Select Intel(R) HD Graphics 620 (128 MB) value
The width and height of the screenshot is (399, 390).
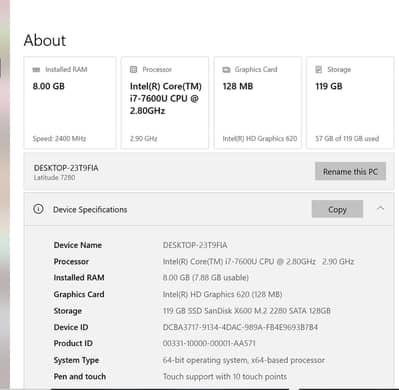[222, 294]
